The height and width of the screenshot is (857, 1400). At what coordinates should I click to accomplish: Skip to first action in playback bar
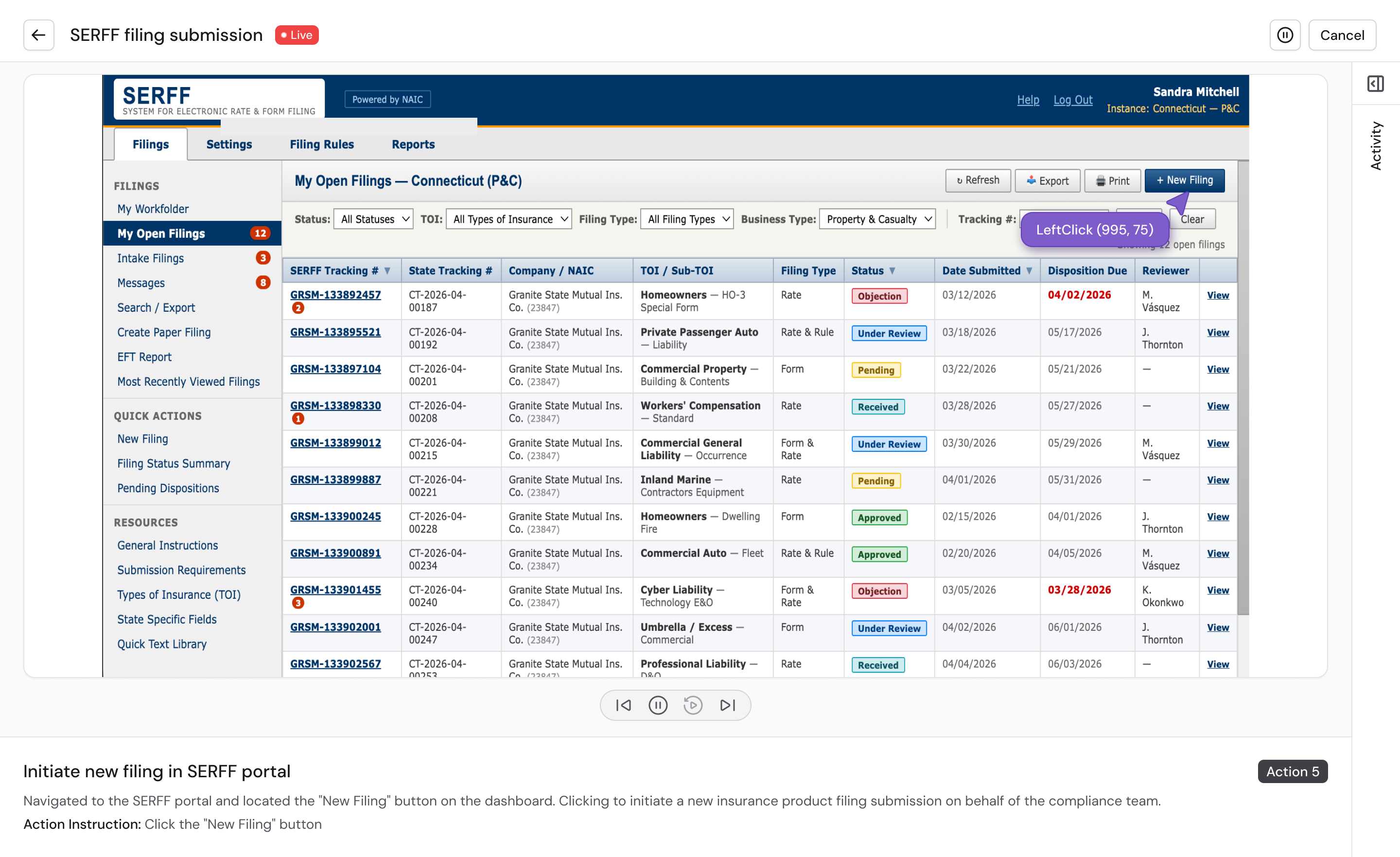pos(623,705)
